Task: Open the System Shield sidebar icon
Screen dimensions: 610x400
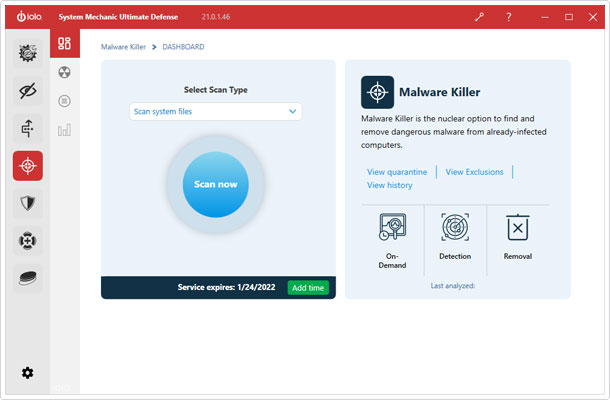Action: tap(28, 203)
